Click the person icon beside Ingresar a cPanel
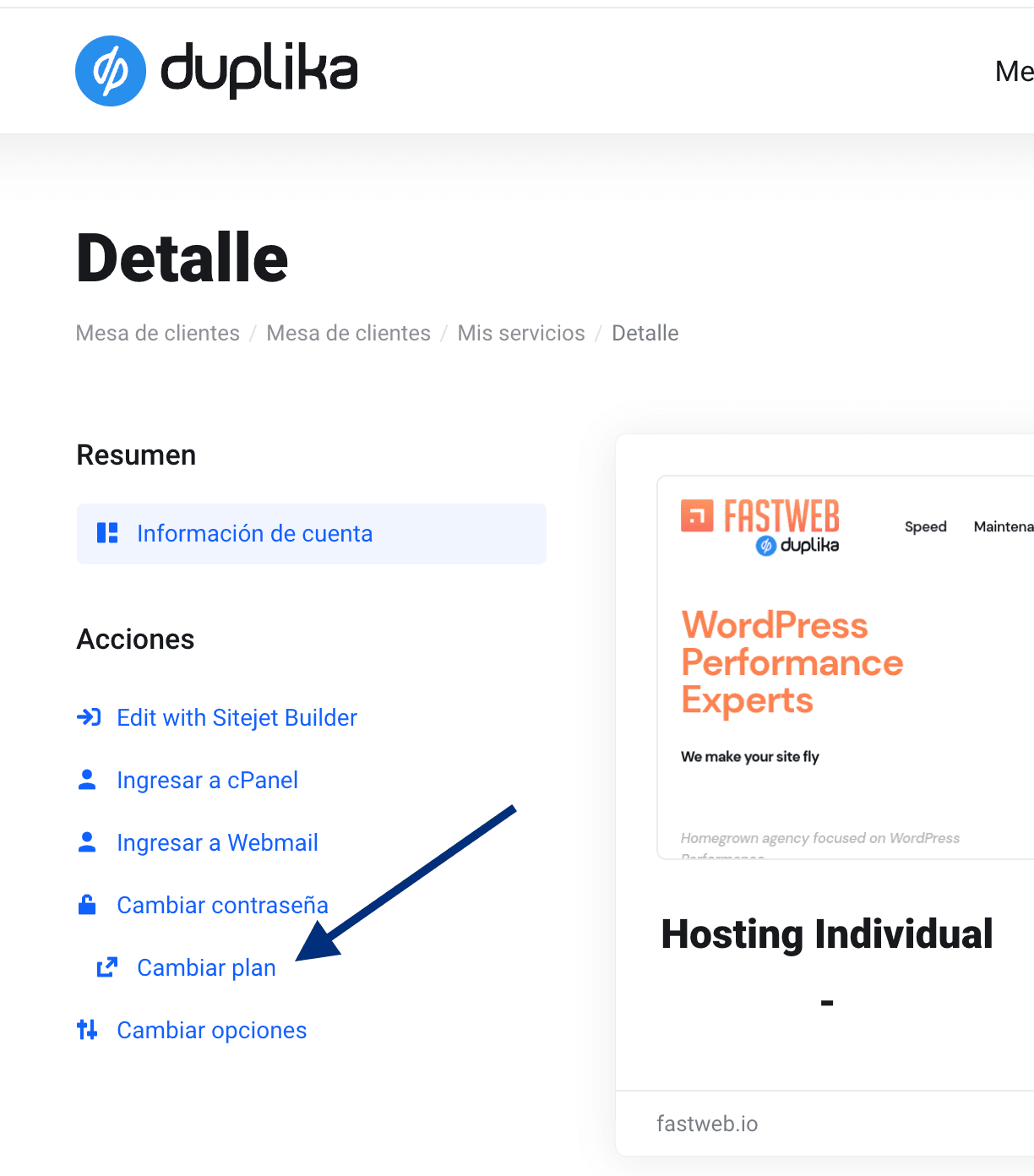 (87, 780)
